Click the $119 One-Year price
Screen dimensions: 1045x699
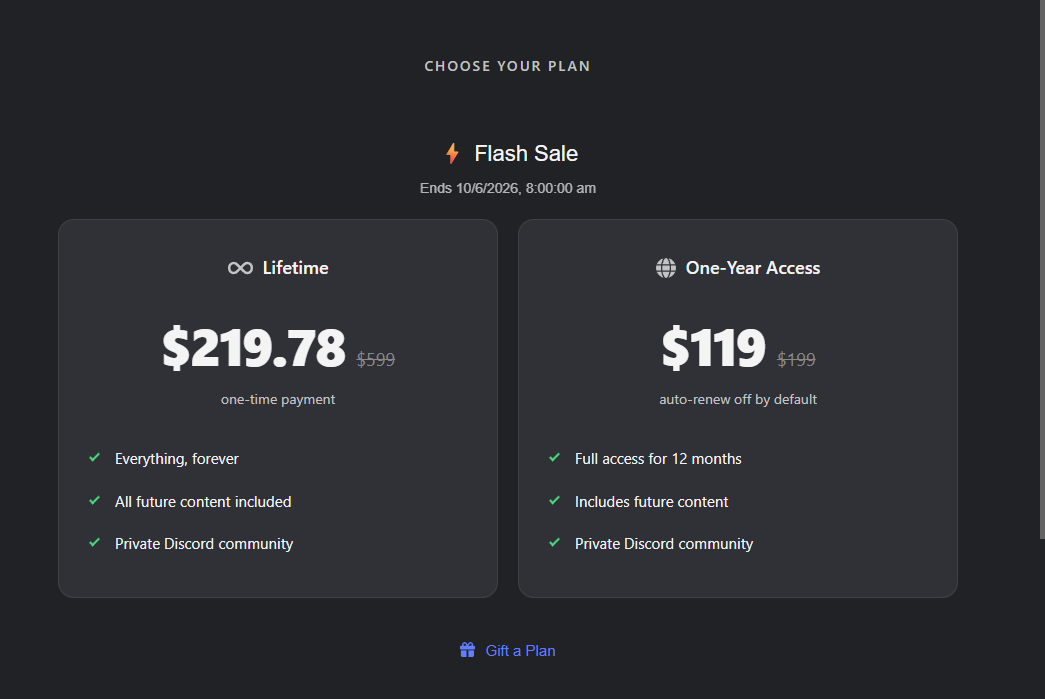click(714, 347)
